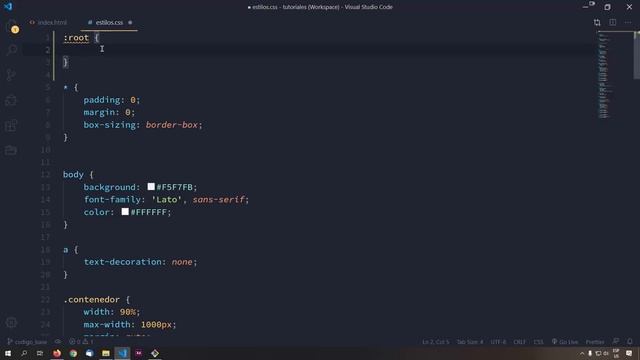The image size is (640, 360).
Task: Open the Adobe Media Encoder taskbar icon
Action: tap(138, 353)
